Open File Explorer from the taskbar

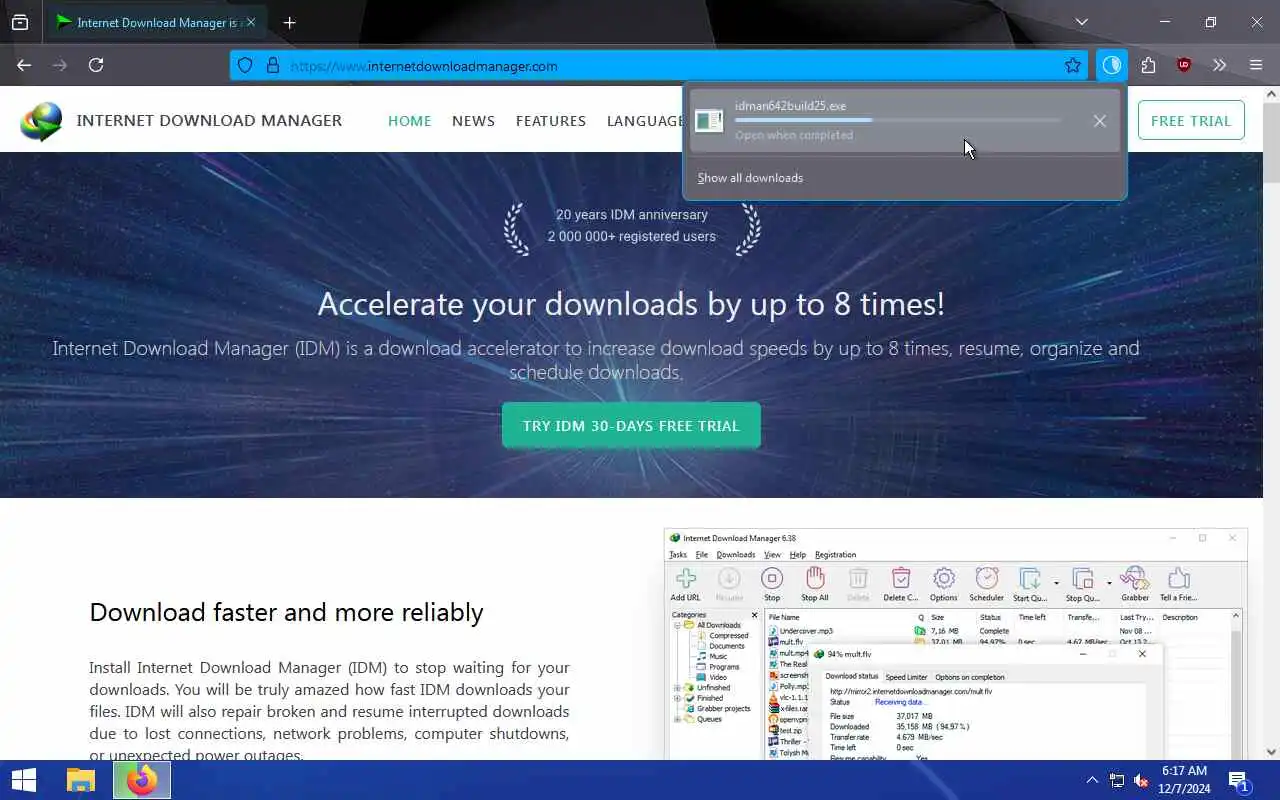81,780
